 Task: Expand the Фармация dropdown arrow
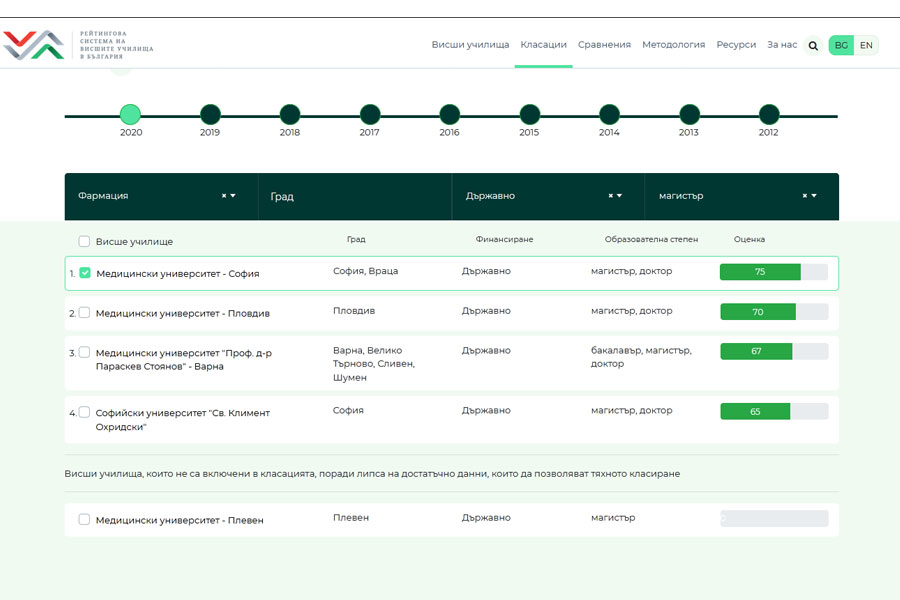pos(233,196)
